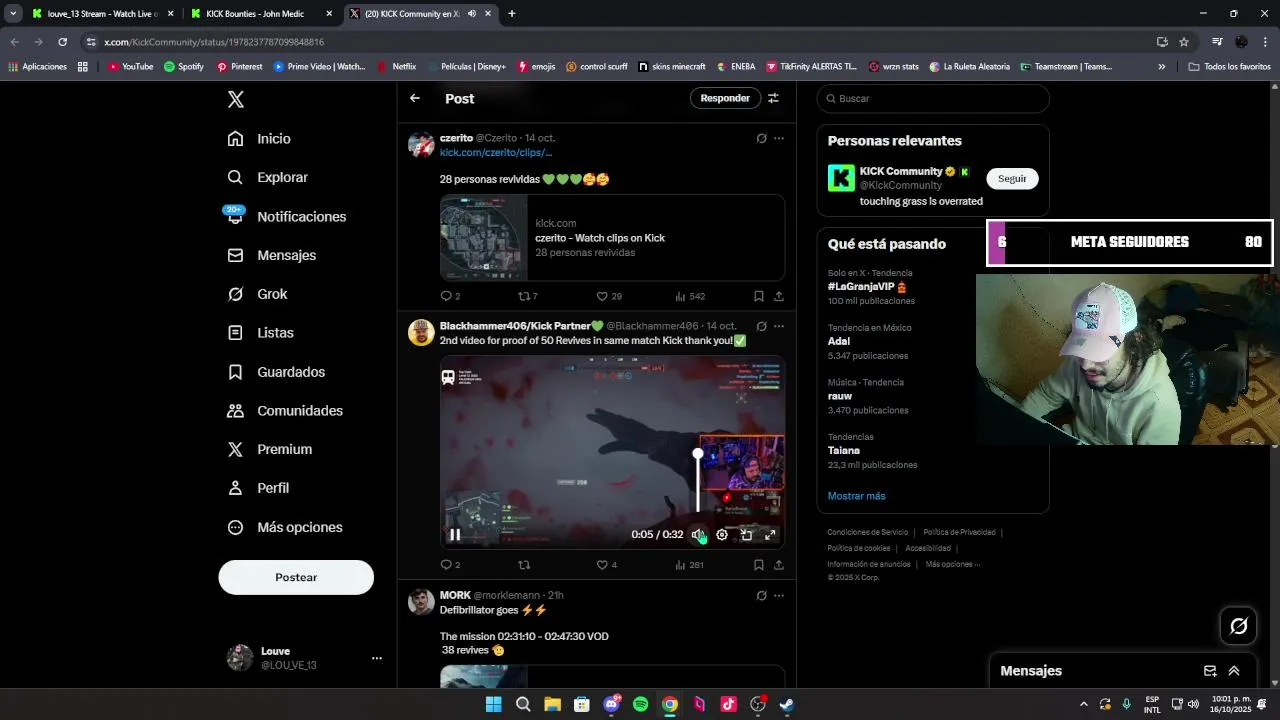The height and width of the screenshot is (720, 1280).
Task: Bookmark Blackhammer406's post
Action: pyautogui.click(x=759, y=565)
